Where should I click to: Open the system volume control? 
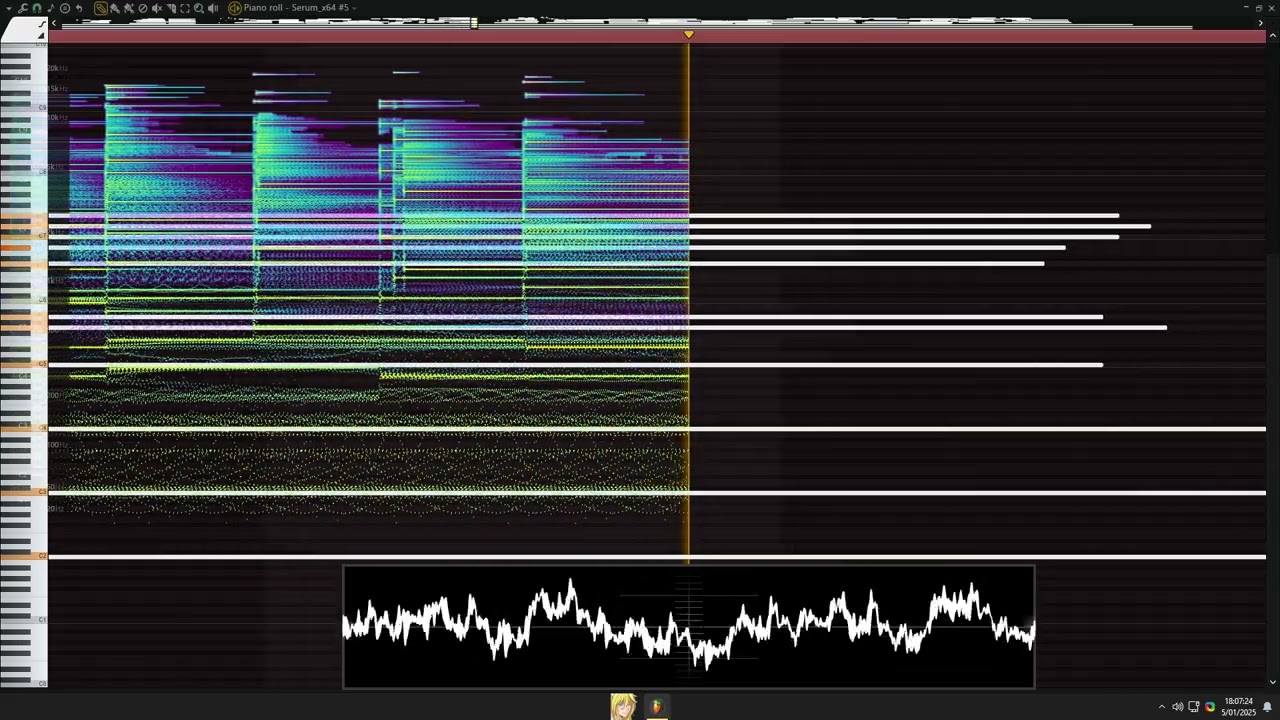[x=1177, y=707]
